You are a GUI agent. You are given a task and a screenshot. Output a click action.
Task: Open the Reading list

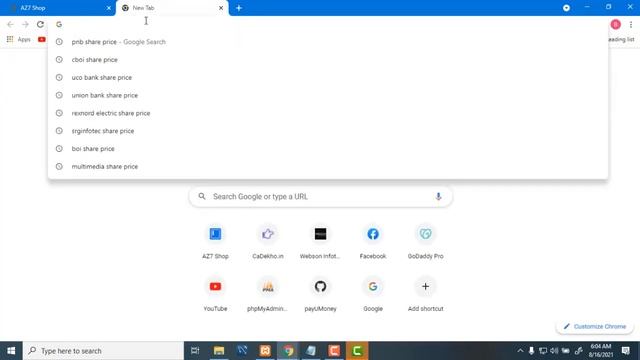(621, 39)
